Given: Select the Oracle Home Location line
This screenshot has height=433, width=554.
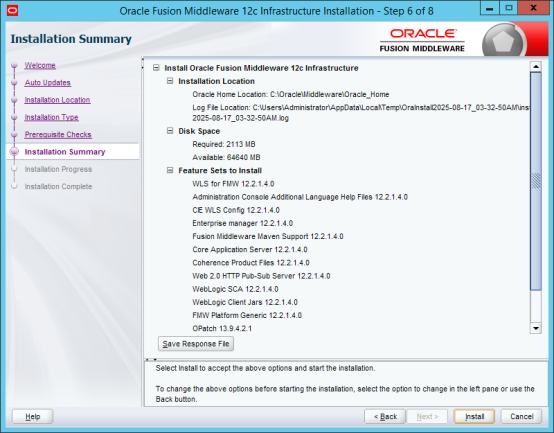Looking at the screenshot, I should tap(290, 94).
